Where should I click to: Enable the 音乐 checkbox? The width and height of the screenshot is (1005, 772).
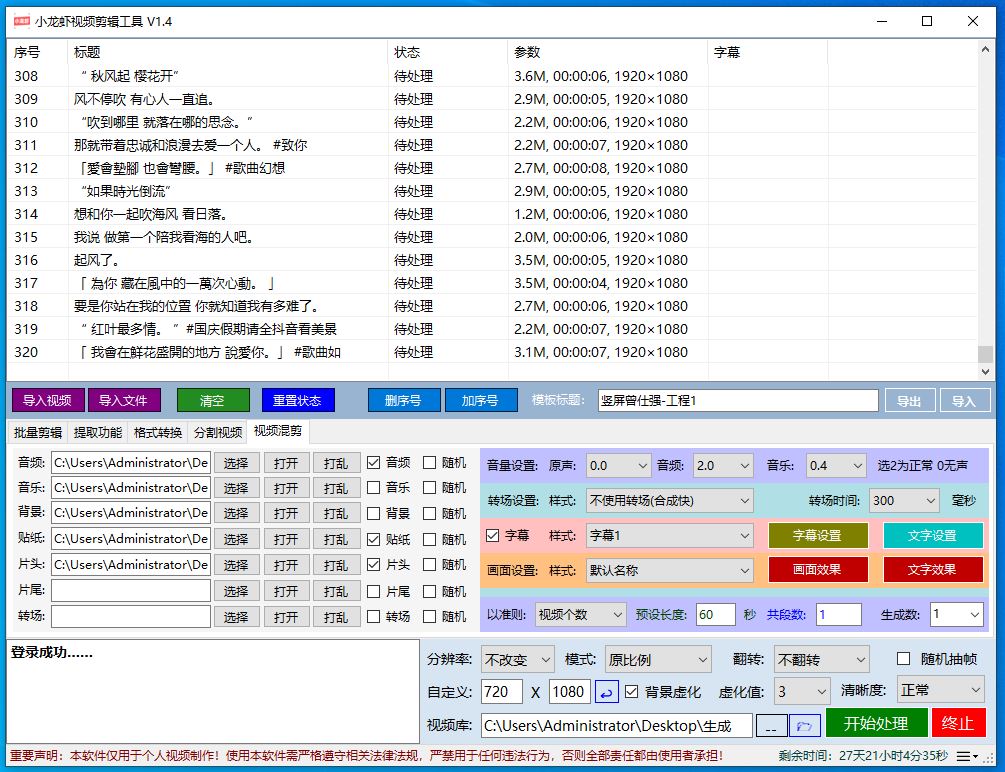coord(374,488)
